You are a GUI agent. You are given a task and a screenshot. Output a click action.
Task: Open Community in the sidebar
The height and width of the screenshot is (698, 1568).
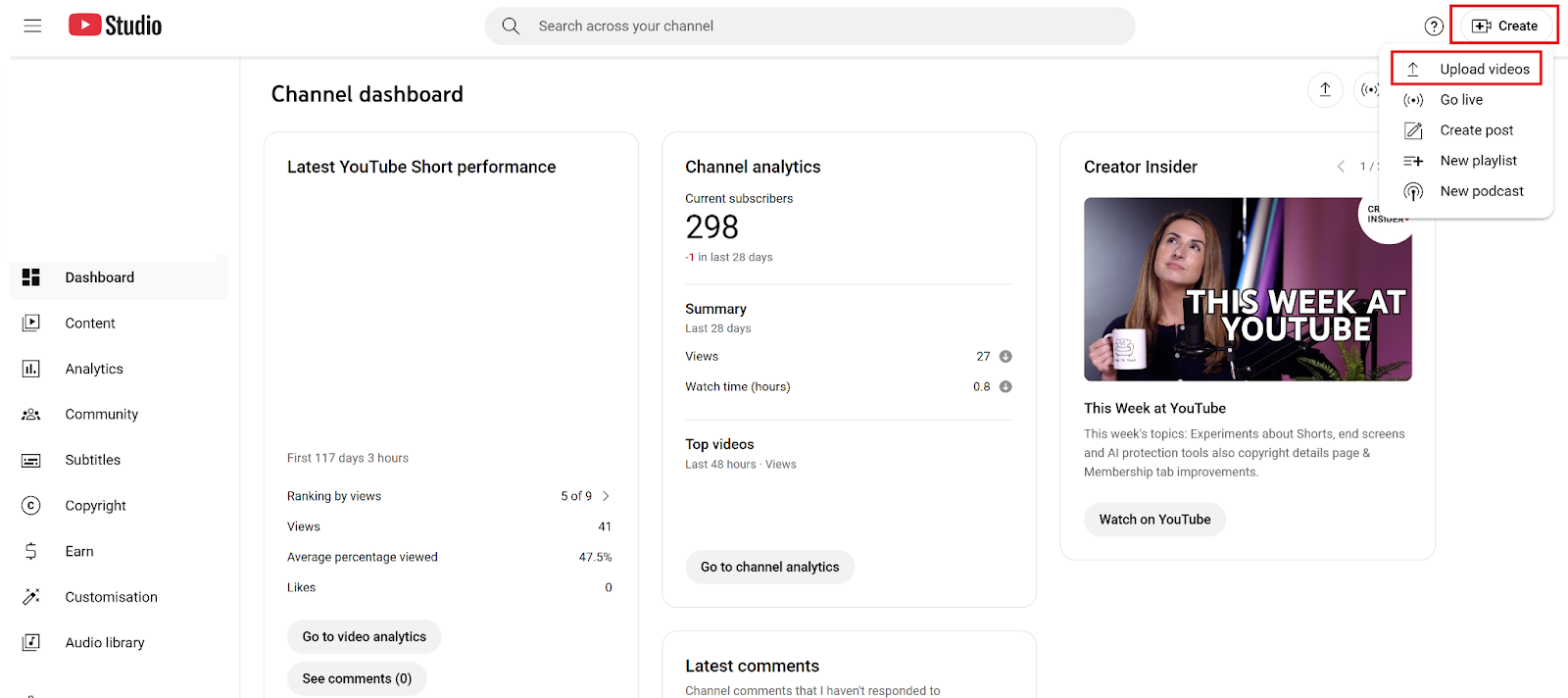tap(119, 415)
